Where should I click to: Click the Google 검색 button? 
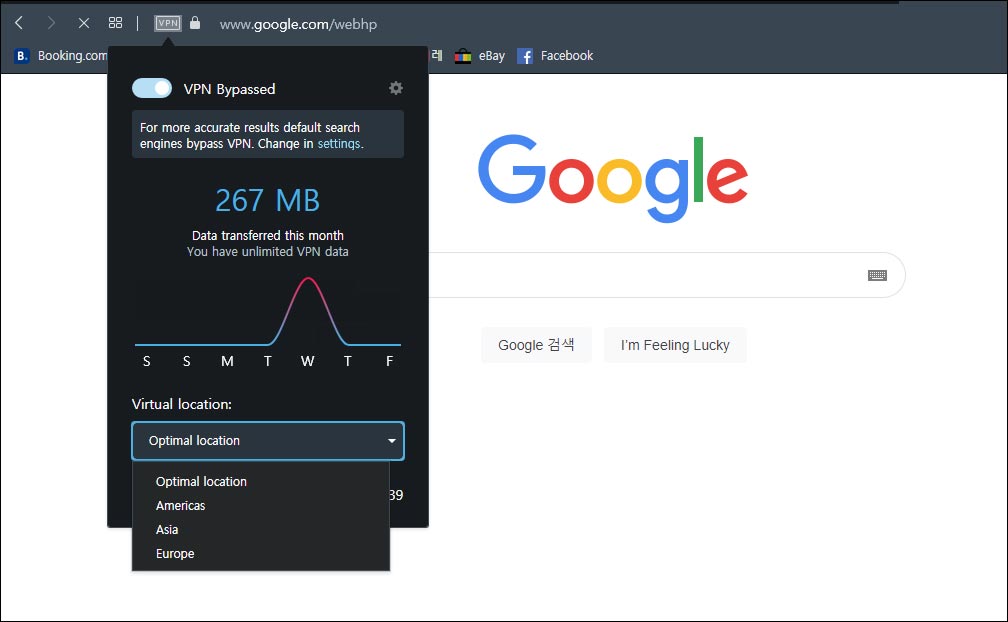536,345
